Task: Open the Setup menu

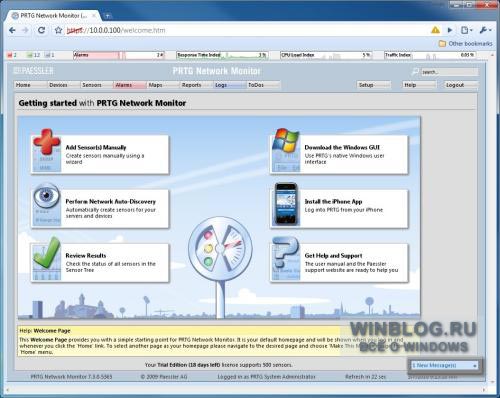Action: [x=373, y=85]
